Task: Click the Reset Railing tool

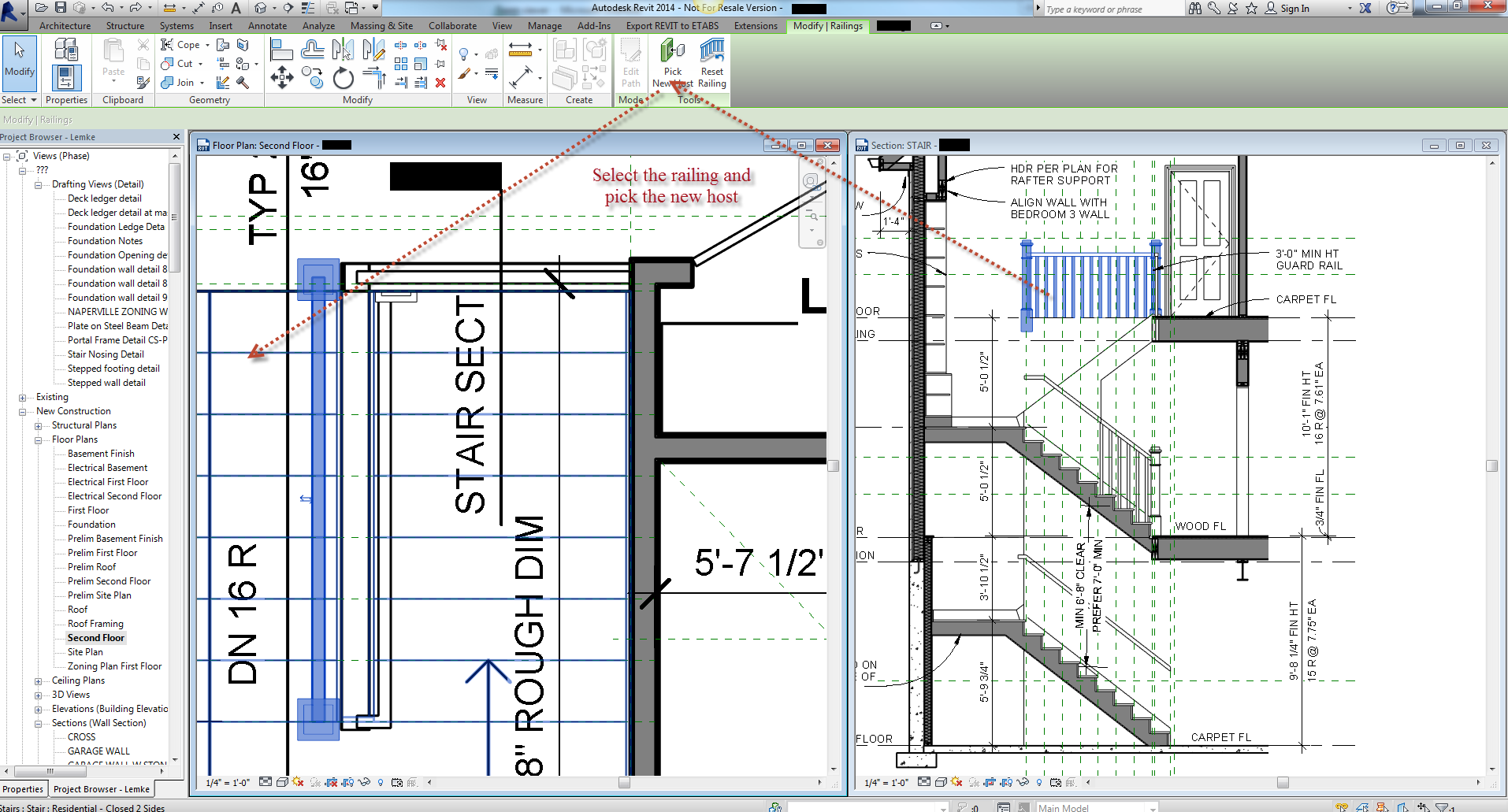Action: pos(712,64)
